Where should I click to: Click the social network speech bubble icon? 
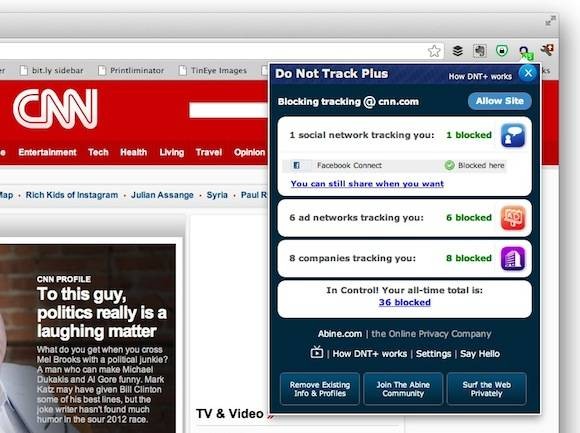point(513,135)
